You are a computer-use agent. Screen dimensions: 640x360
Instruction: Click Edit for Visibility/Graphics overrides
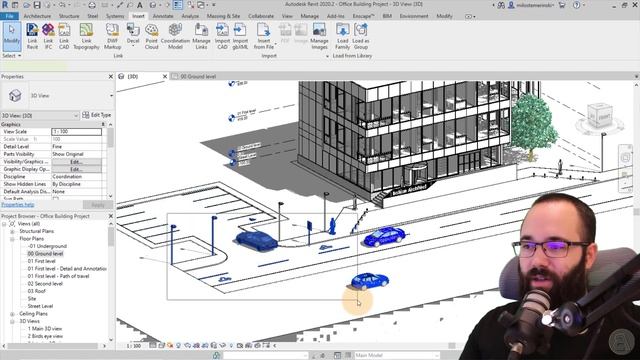pos(76,162)
